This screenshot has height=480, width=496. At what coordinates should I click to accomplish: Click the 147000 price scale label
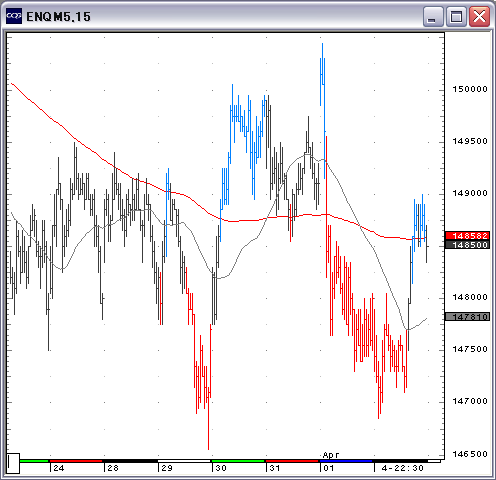pyautogui.click(x=470, y=401)
